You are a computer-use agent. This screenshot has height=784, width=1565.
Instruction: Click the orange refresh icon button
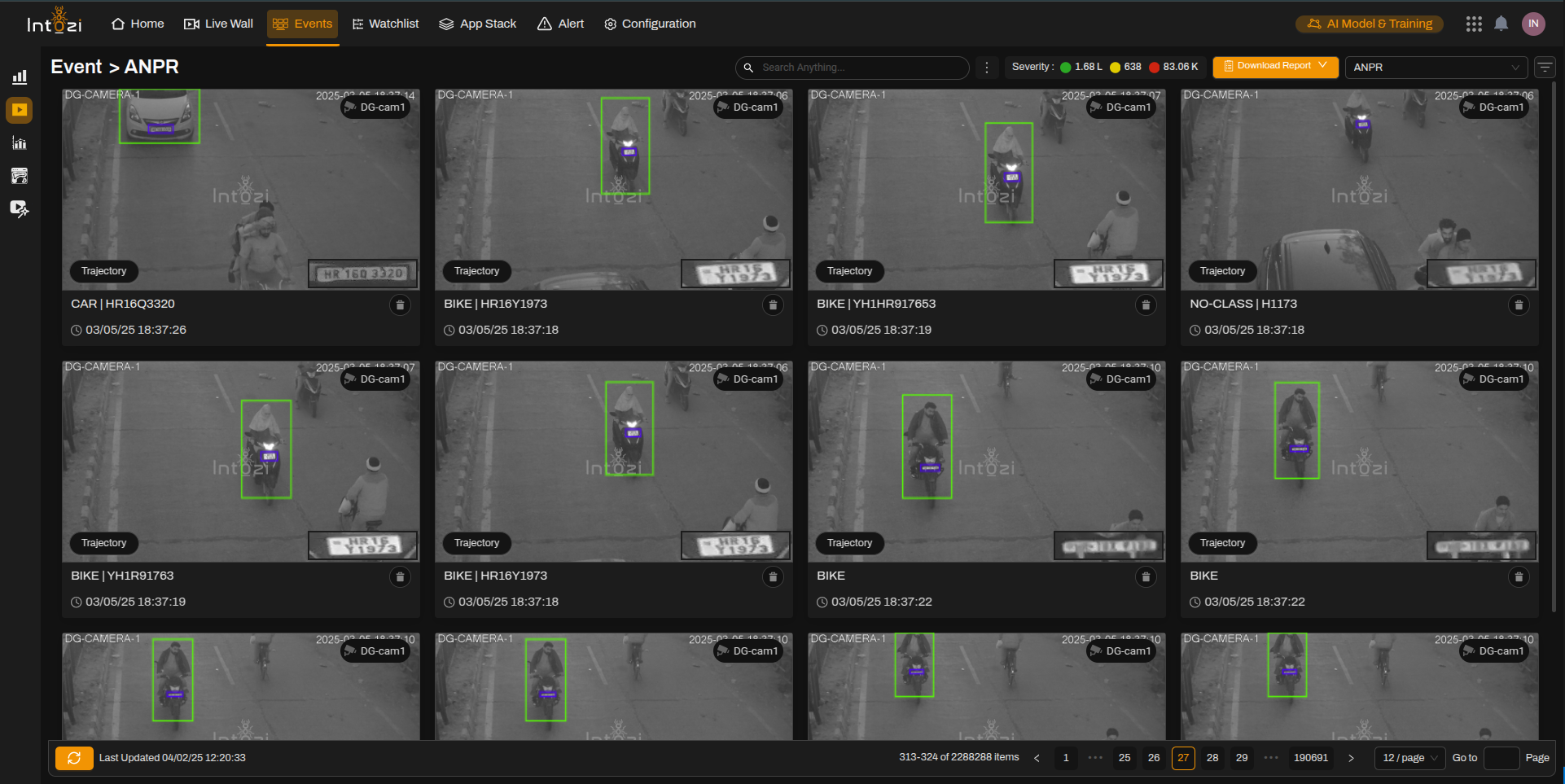tap(74, 758)
